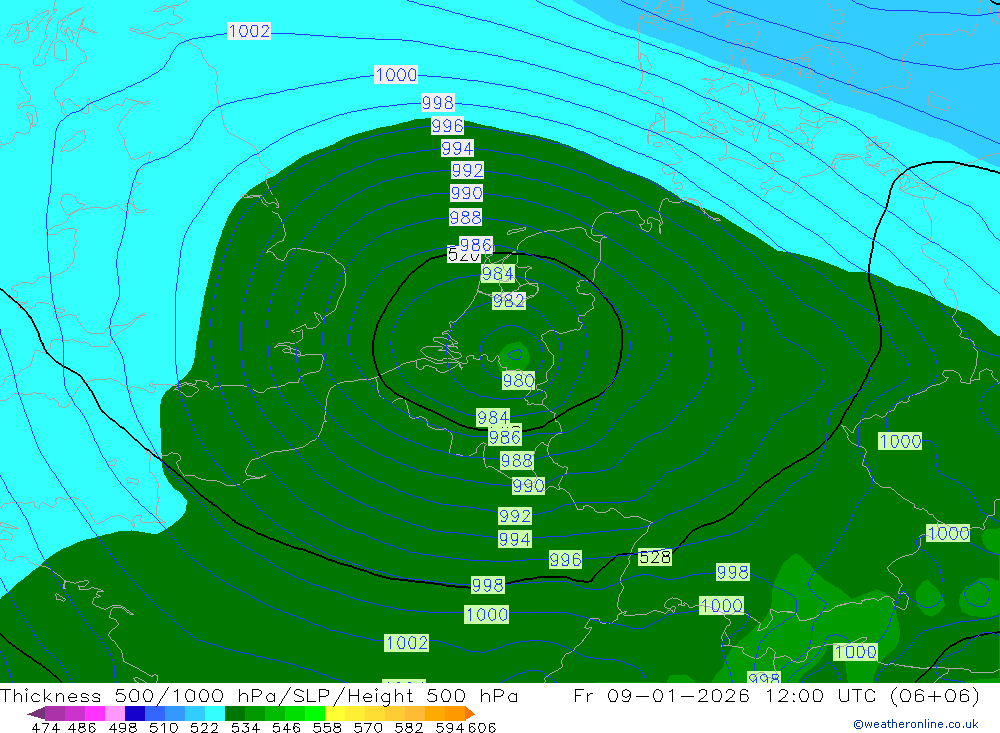
Task: Click the 994 isobar label in white box
Action: 457,149
